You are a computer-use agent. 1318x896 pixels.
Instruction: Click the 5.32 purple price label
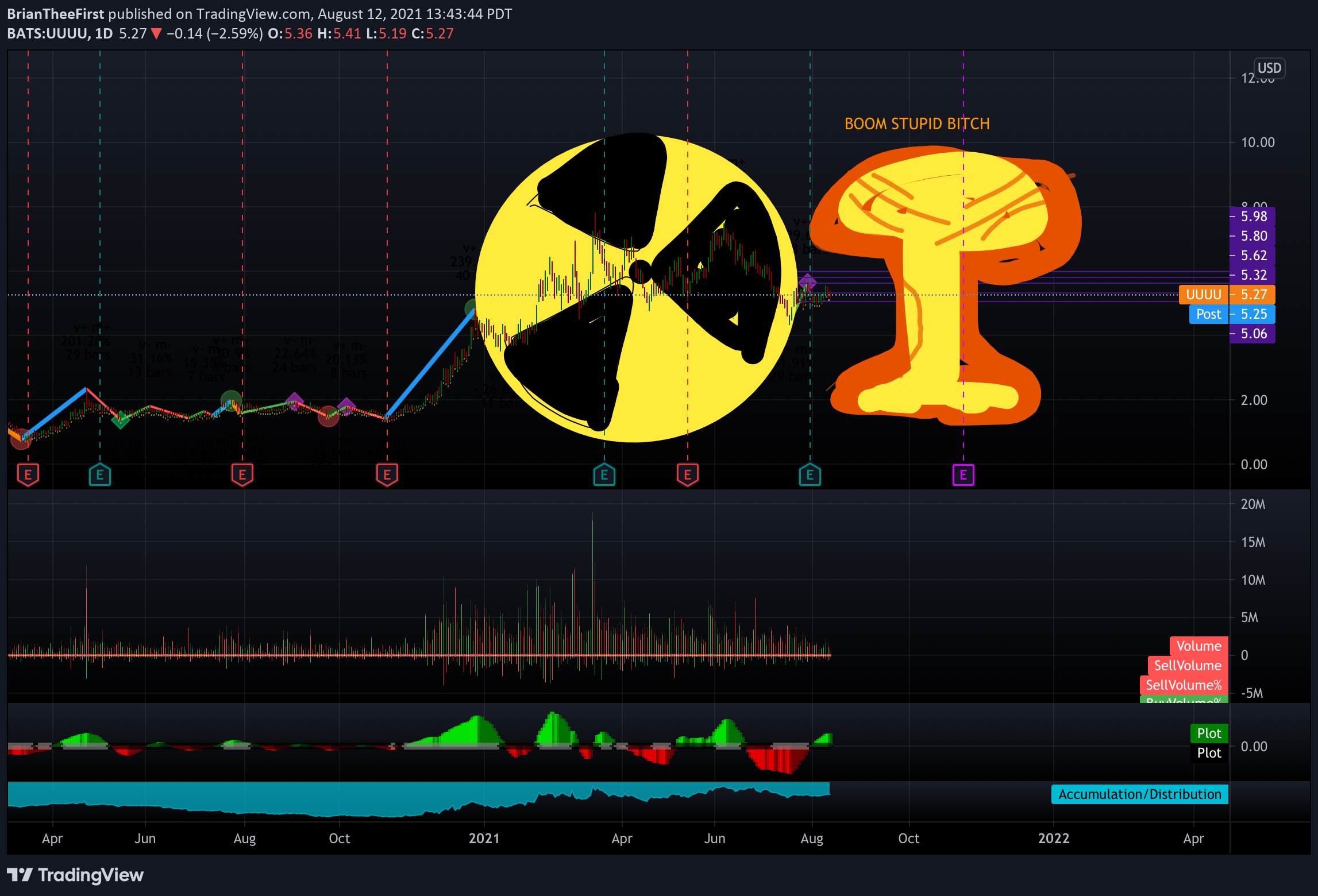point(1253,275)
